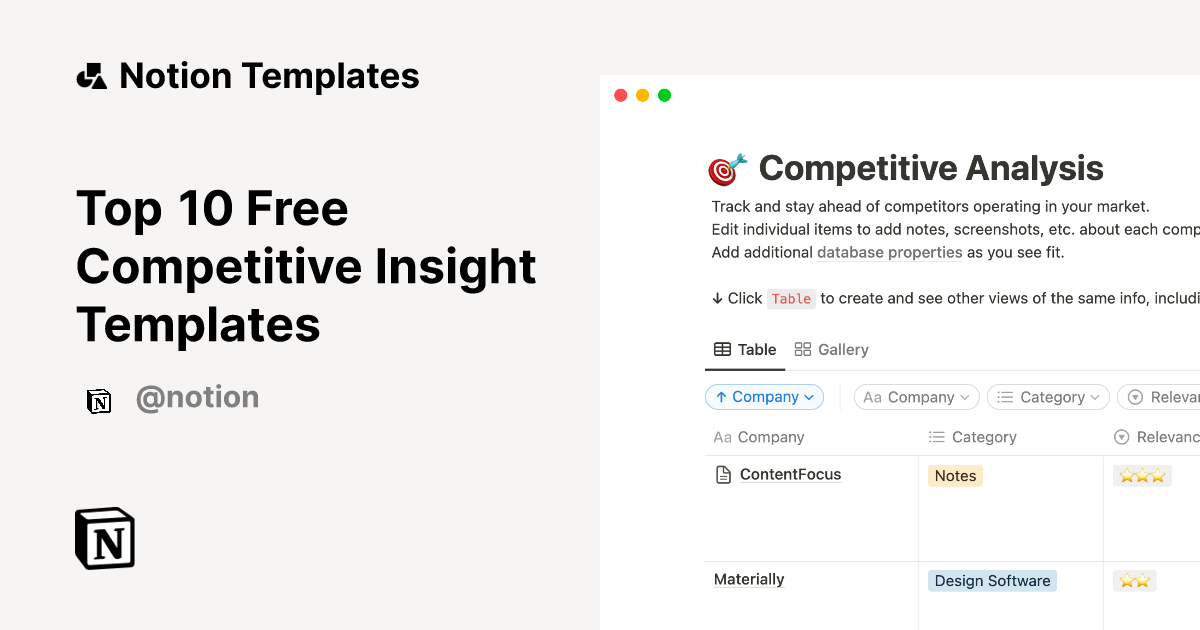Click the ascending sort arrow in the Company chip
1200x630 pixels.
721,397
